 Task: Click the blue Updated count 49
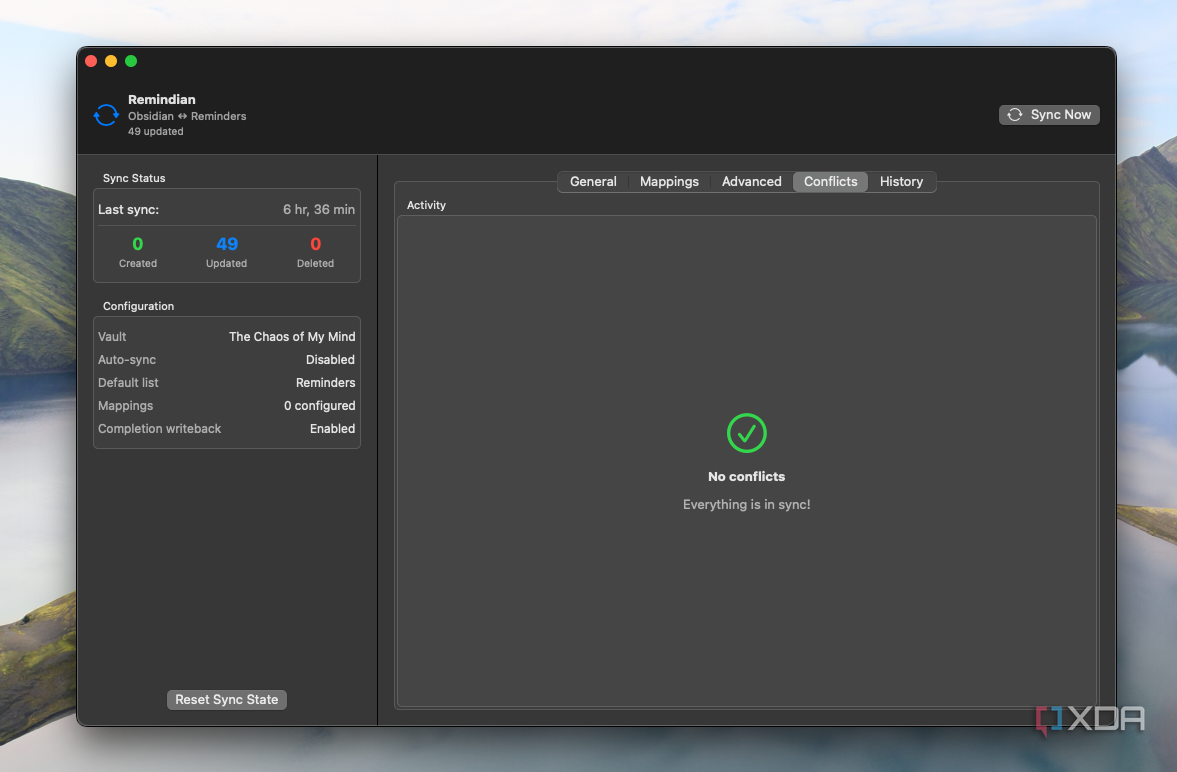[x=227, y=244]
